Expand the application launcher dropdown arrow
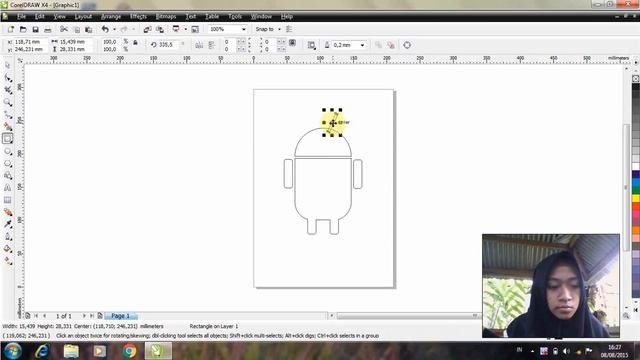 point(185,29)
